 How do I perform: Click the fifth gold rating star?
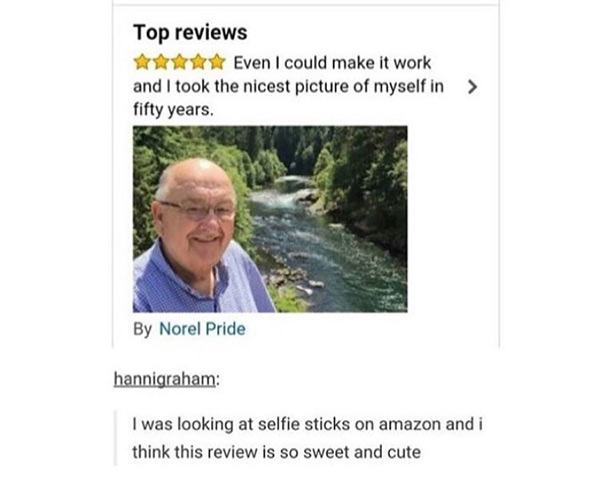click(x=217, y=62)
